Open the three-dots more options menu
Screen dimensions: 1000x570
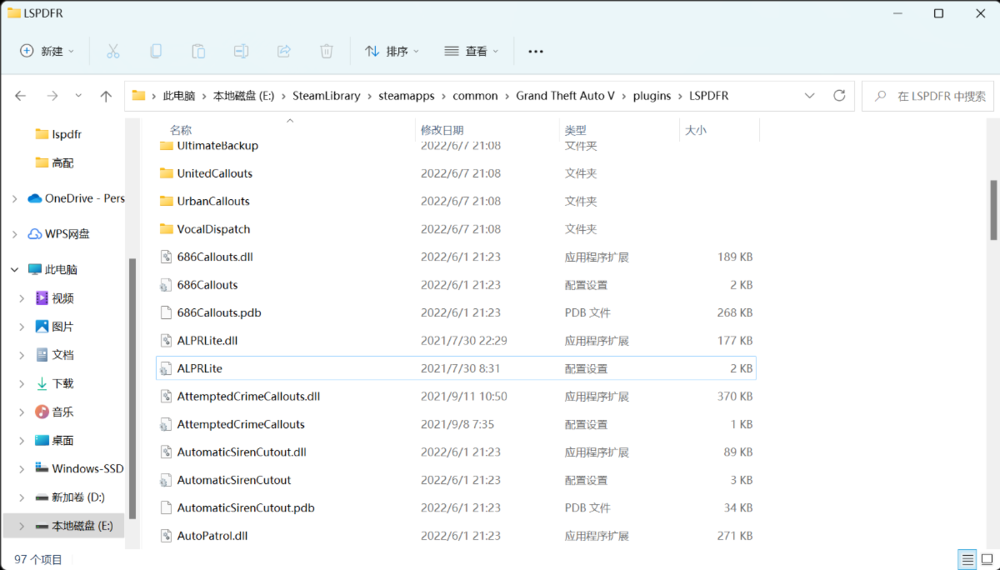(x=536, y=51)
